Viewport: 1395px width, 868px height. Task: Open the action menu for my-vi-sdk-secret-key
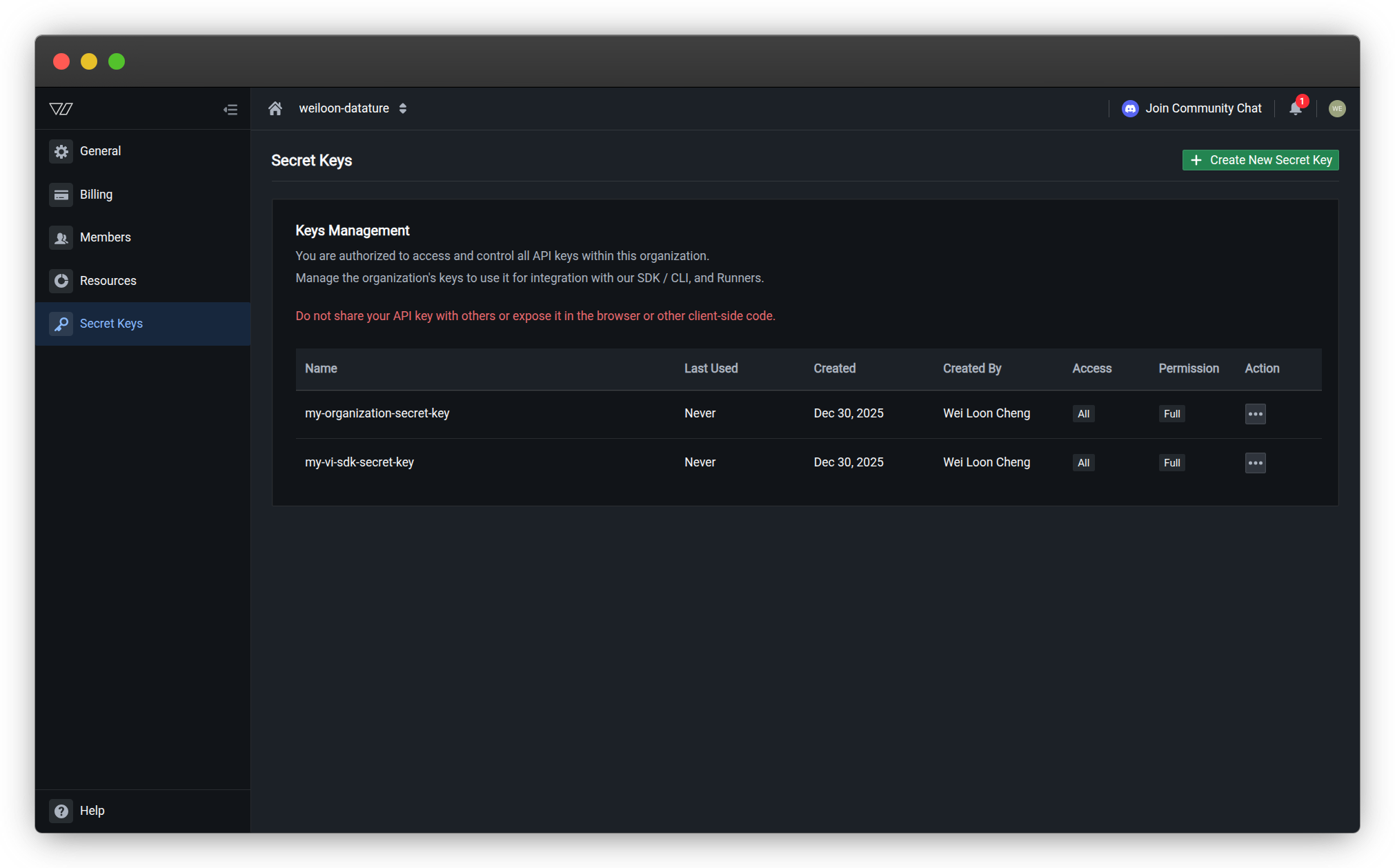pos(1255,462)
